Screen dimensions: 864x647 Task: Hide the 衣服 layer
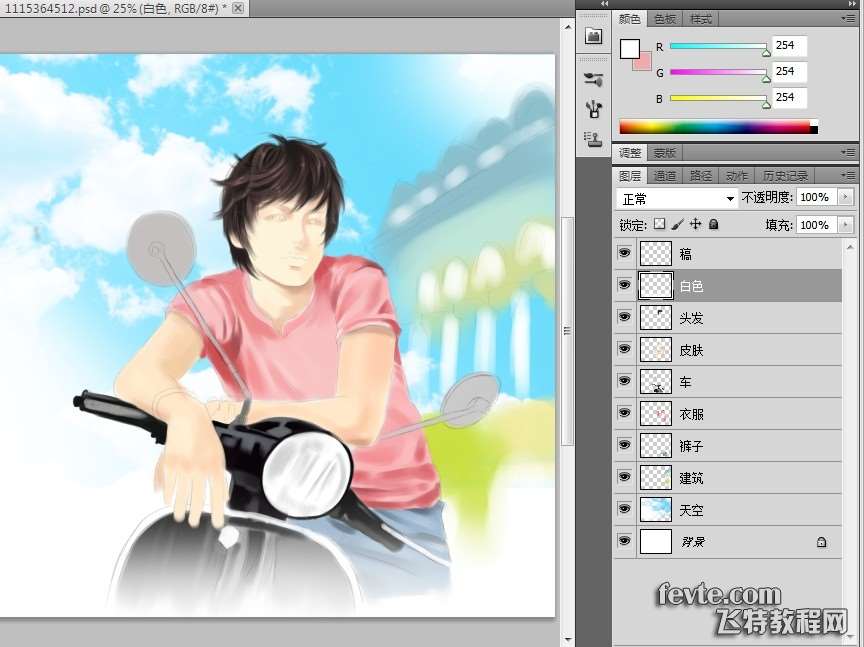tap(625, 414)
